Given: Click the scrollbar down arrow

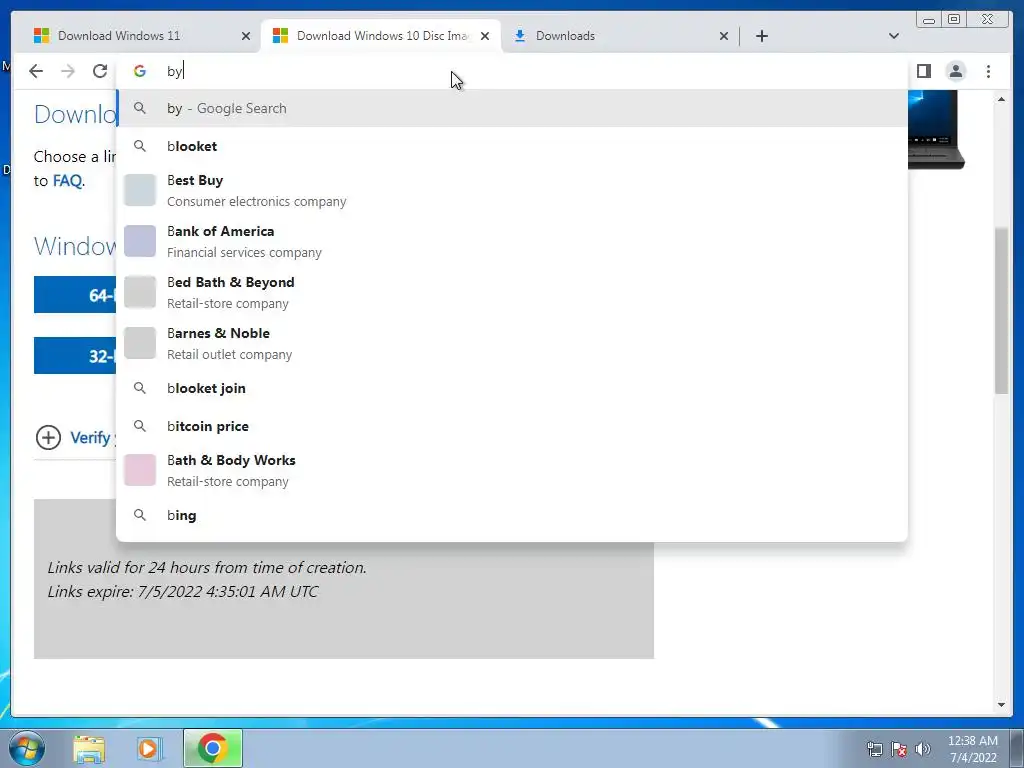Looking at the screenshot, I should point(1001,705).
